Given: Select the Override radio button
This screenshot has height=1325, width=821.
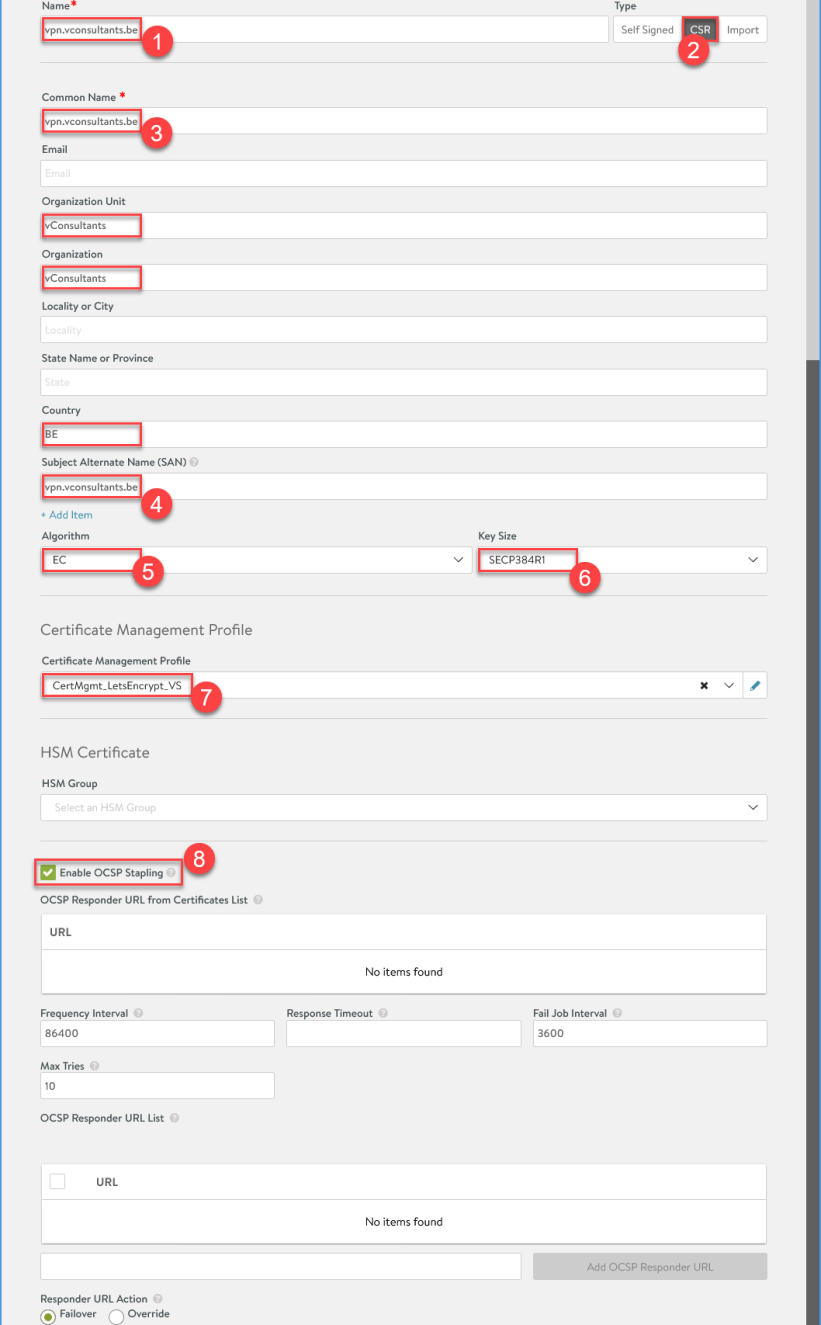Looking at the screenshot, I should pos(115,1316).
